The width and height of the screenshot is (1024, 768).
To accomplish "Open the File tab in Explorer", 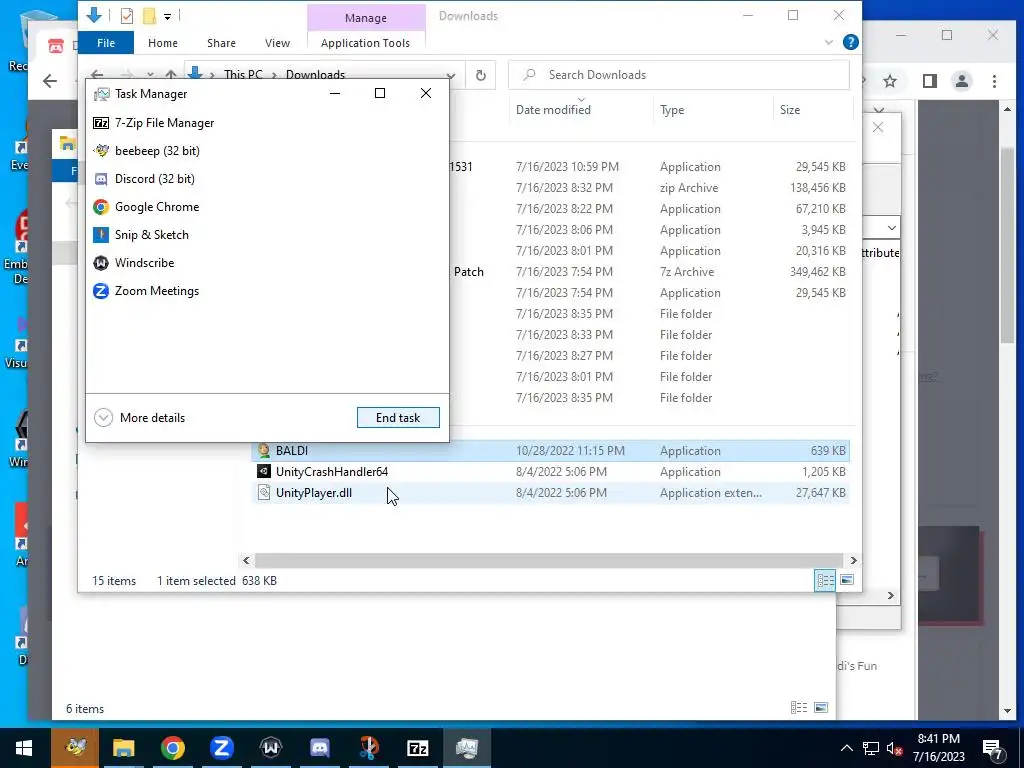I will point(106,43).
